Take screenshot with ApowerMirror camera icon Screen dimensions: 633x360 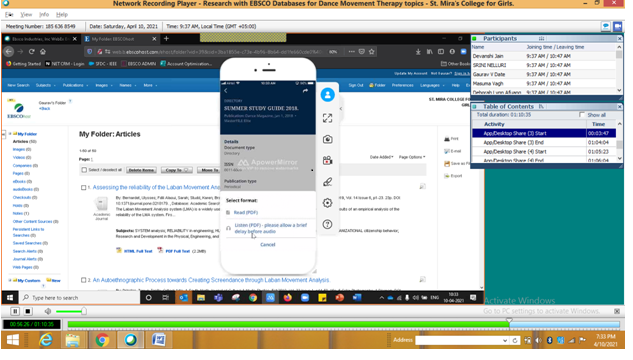click(x=327, y=139)
